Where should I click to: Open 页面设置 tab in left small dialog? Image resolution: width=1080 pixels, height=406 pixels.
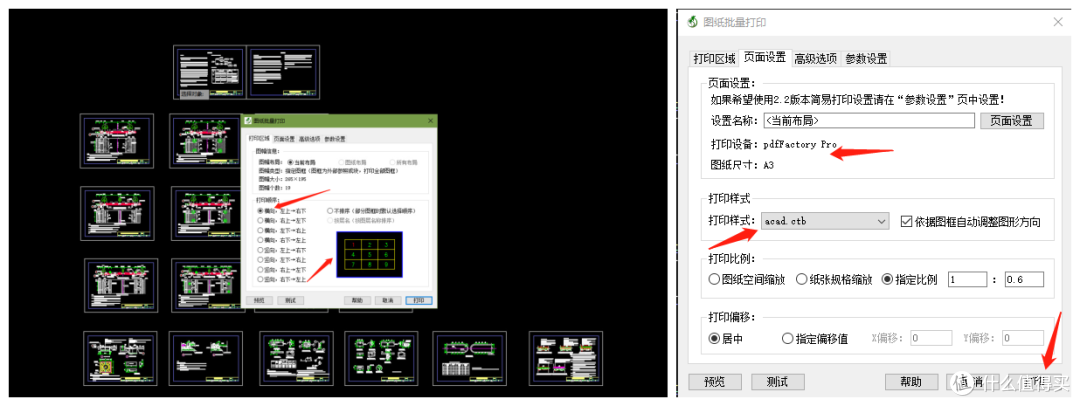(x=284, y=139)
